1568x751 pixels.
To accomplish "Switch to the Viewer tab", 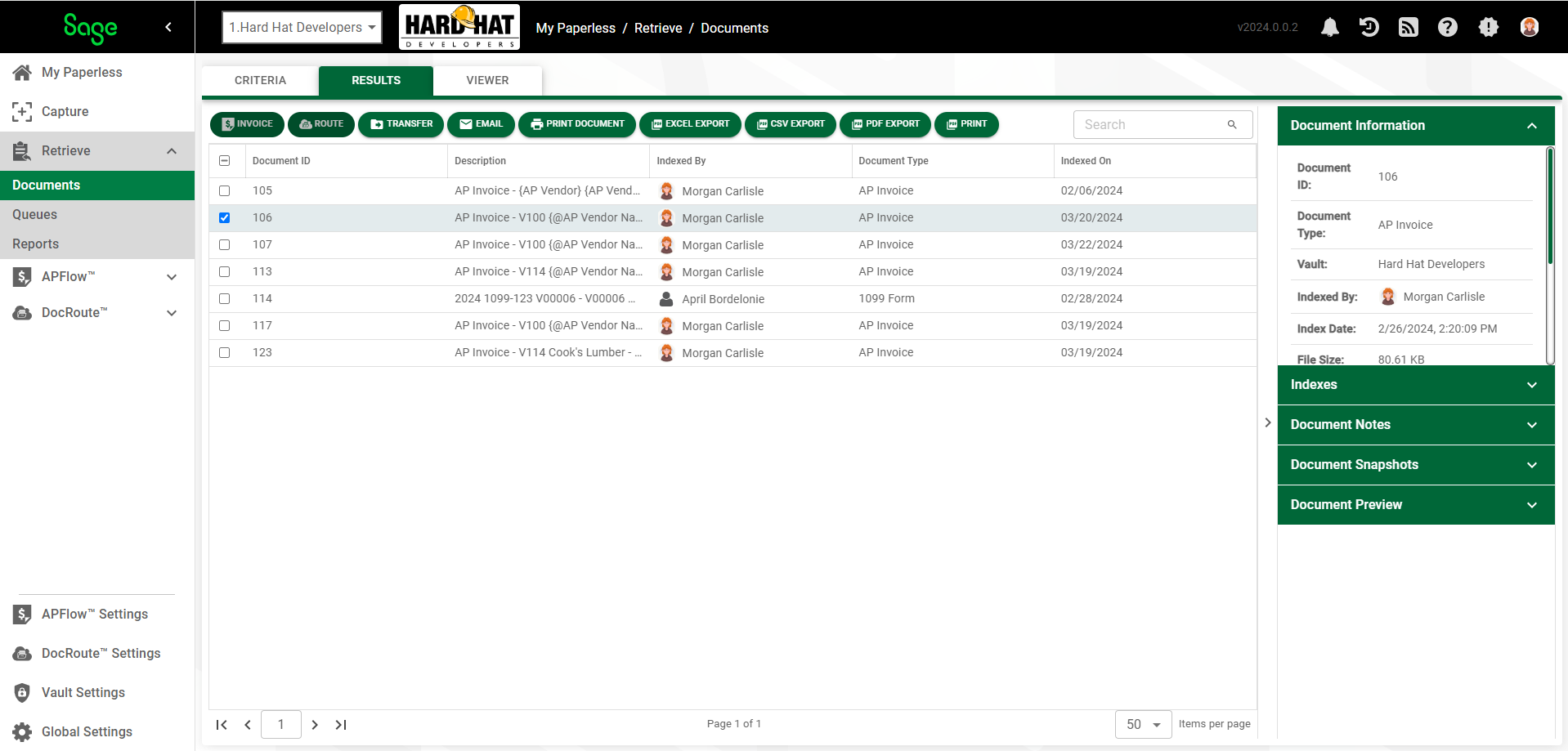I will point(487,80).
